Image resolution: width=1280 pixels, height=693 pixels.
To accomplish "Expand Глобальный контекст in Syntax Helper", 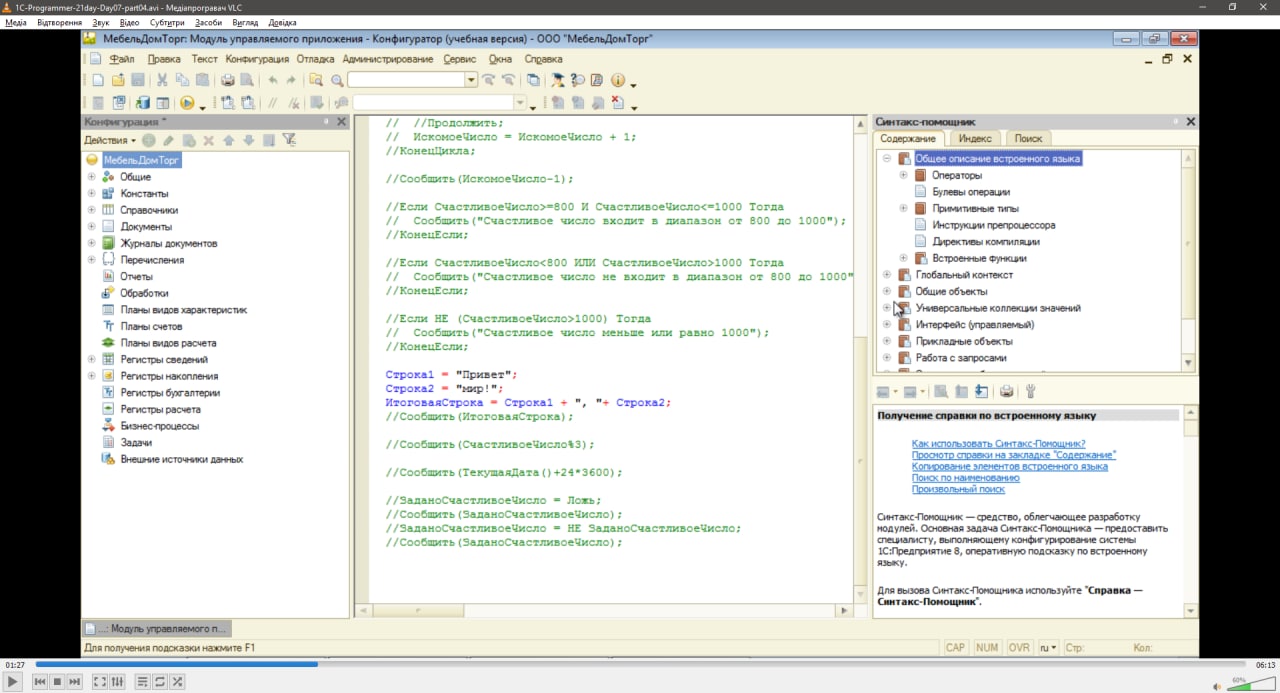I will 887,275.
